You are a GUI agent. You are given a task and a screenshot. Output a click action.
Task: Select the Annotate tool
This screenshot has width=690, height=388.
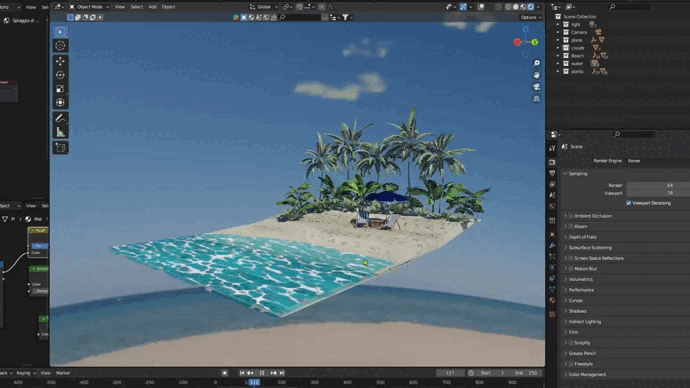pos(60,118)
